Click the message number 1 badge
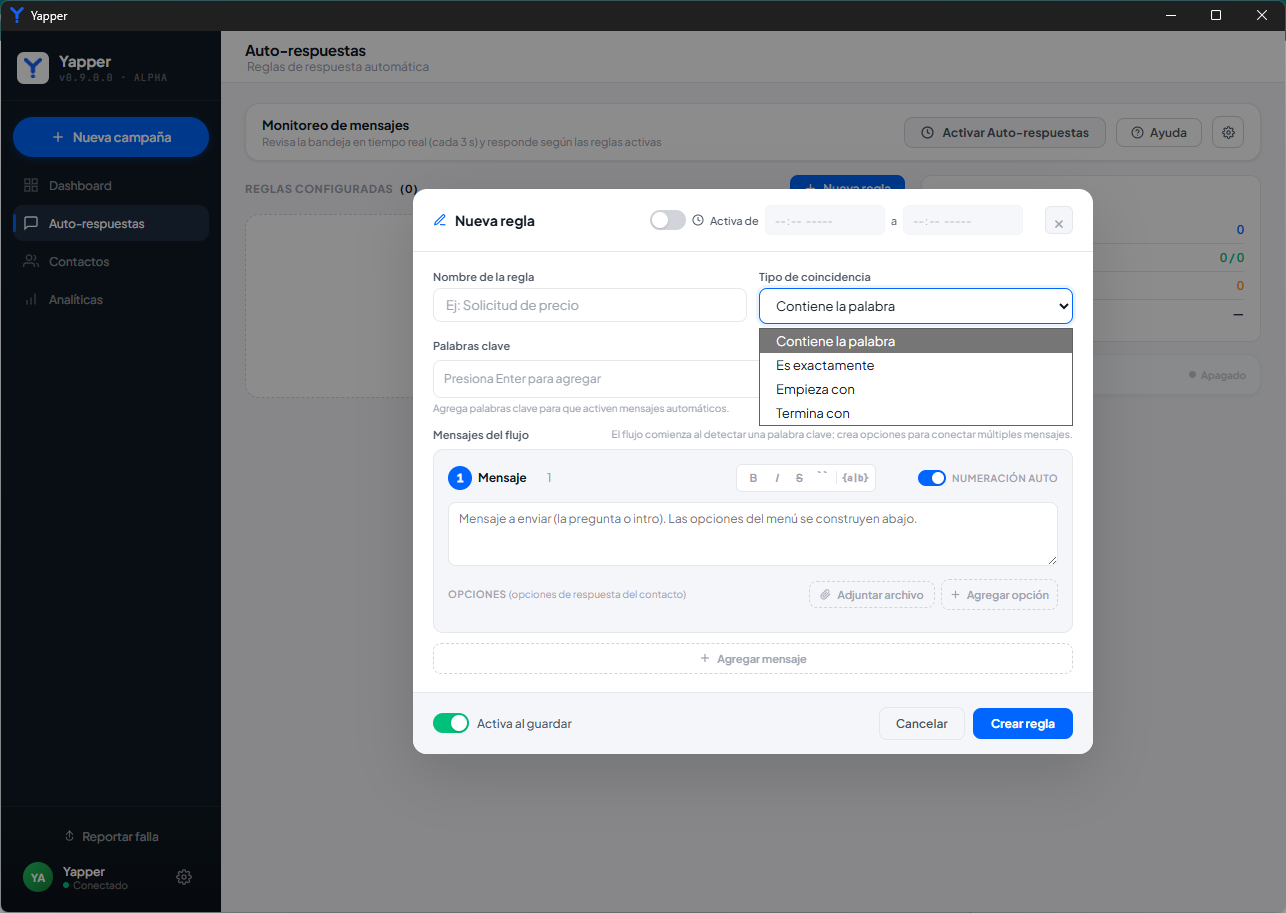 460,478
